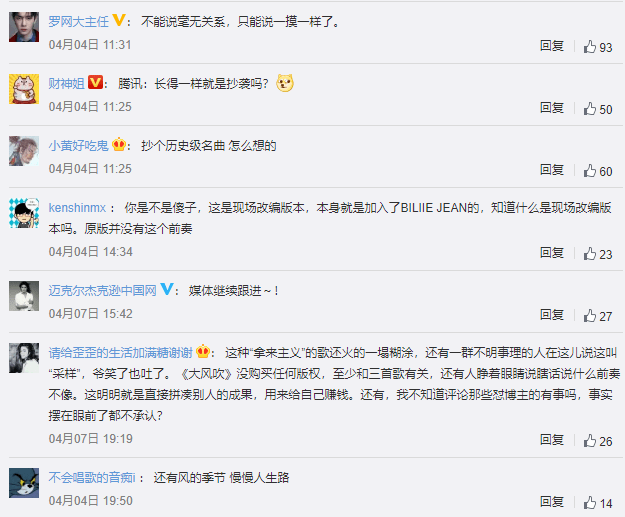Click the Tom cat avatar of 不会唱歌的音痴i

coord(24,483)
